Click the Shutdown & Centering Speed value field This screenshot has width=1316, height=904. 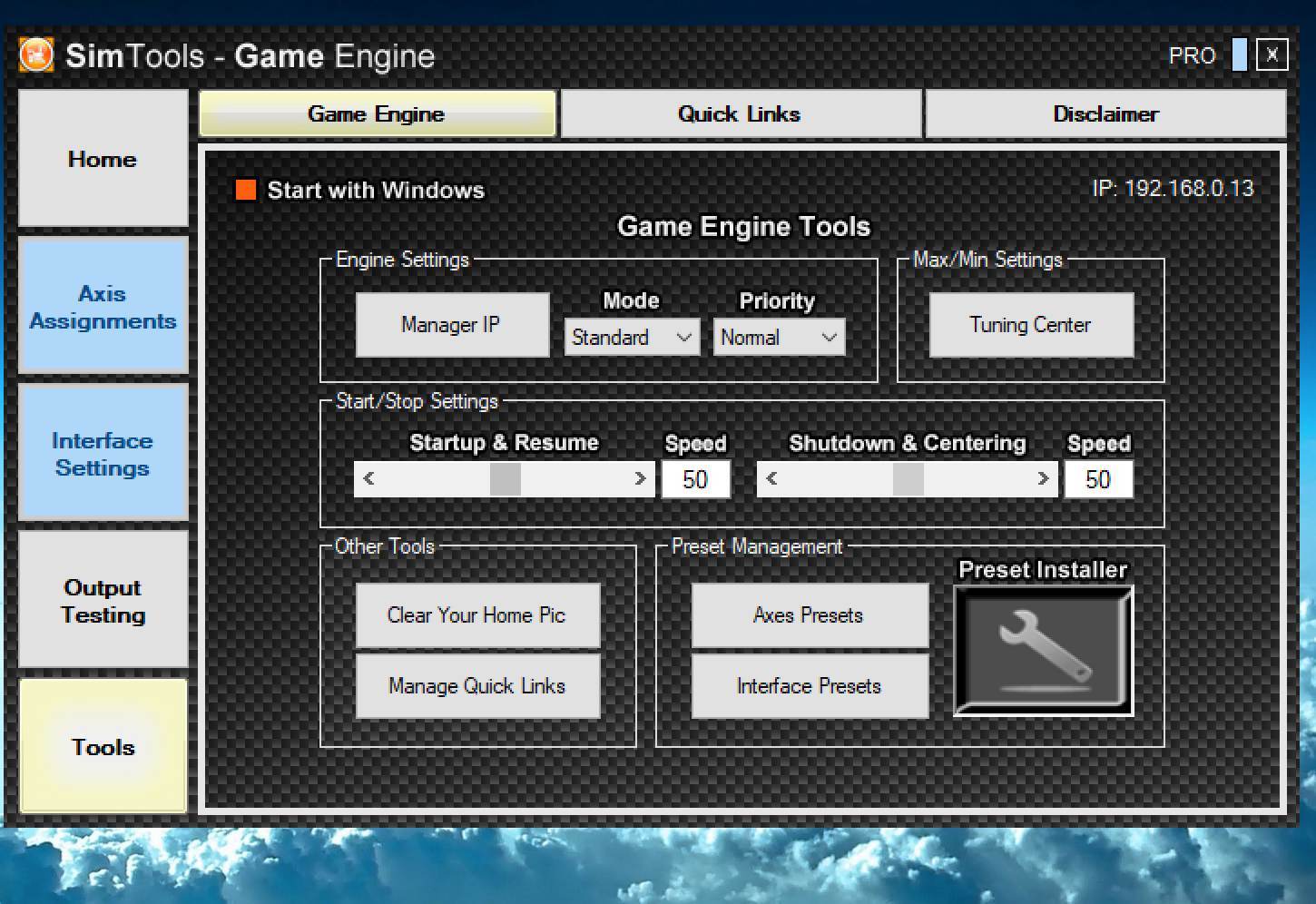tap(1098, 478)
